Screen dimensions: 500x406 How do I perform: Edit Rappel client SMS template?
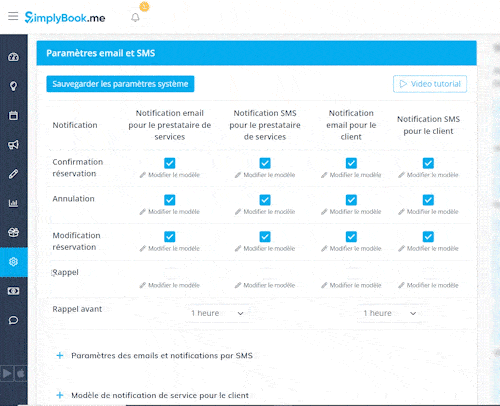428,285
